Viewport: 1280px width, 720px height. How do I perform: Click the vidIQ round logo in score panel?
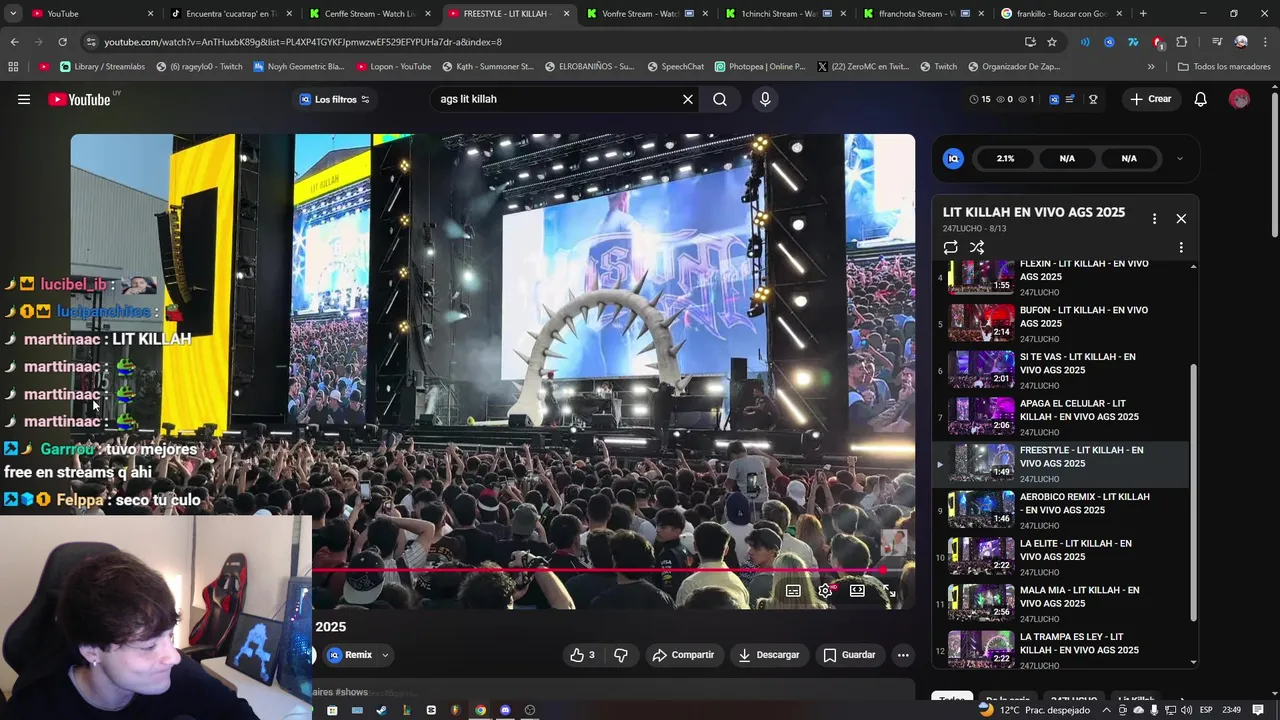pos(954,158)
